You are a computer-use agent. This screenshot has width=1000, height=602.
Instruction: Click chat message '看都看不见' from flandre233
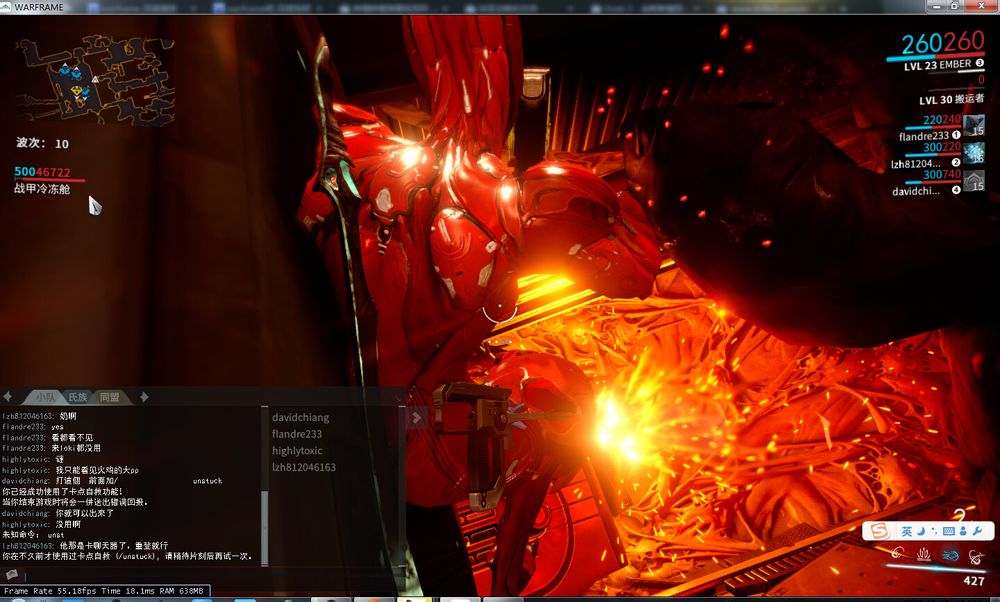tap(71, 437)
